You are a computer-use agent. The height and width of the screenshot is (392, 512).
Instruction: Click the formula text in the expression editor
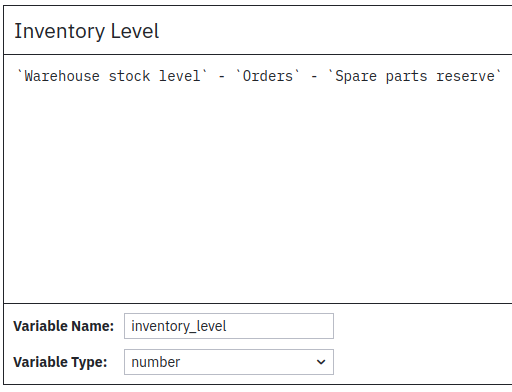[x=259, y=76]
